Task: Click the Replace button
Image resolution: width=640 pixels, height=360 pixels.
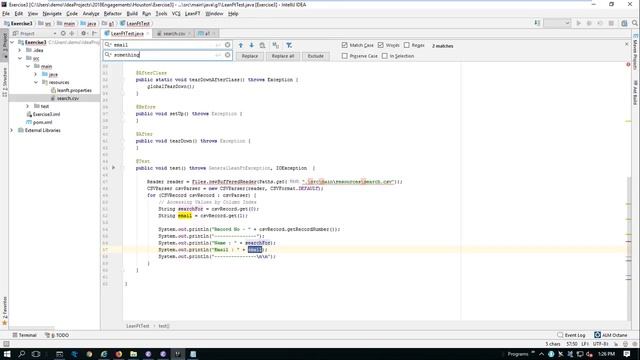Action: pyautogui.click(x=250, y=56)
